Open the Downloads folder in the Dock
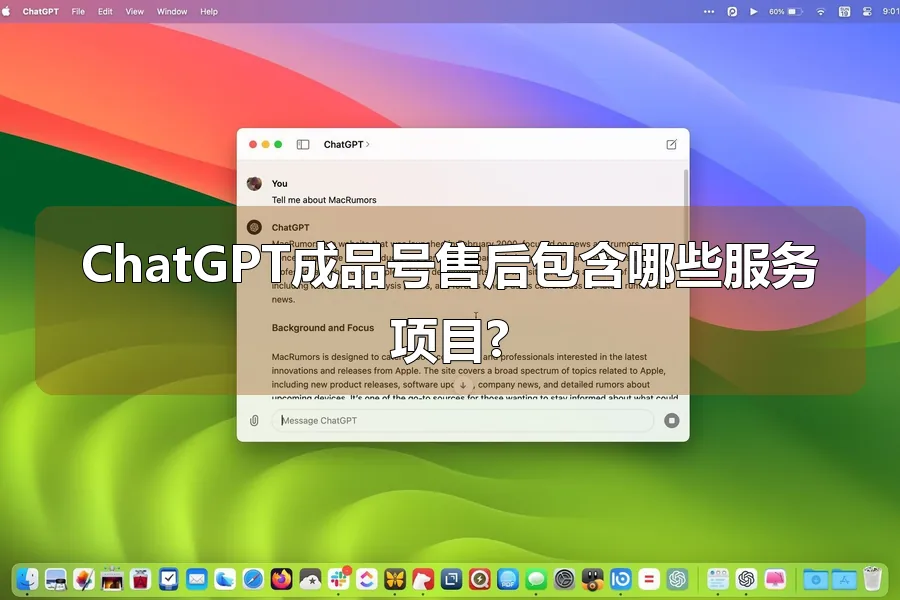 tap(816, 579)
